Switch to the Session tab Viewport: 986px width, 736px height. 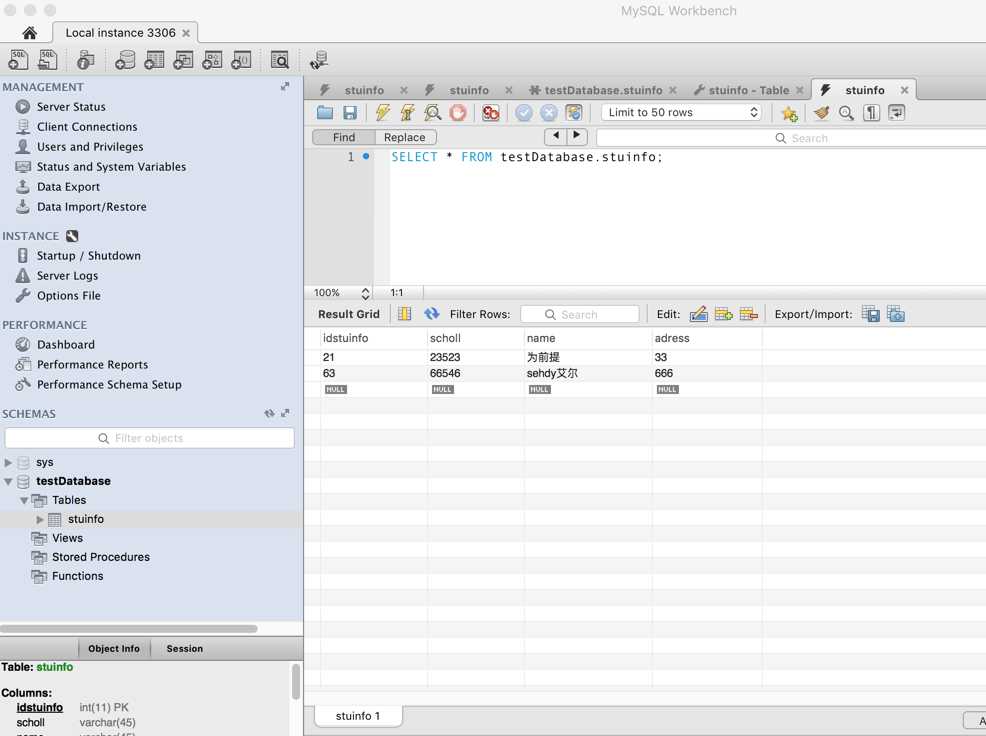pos(185,649)
